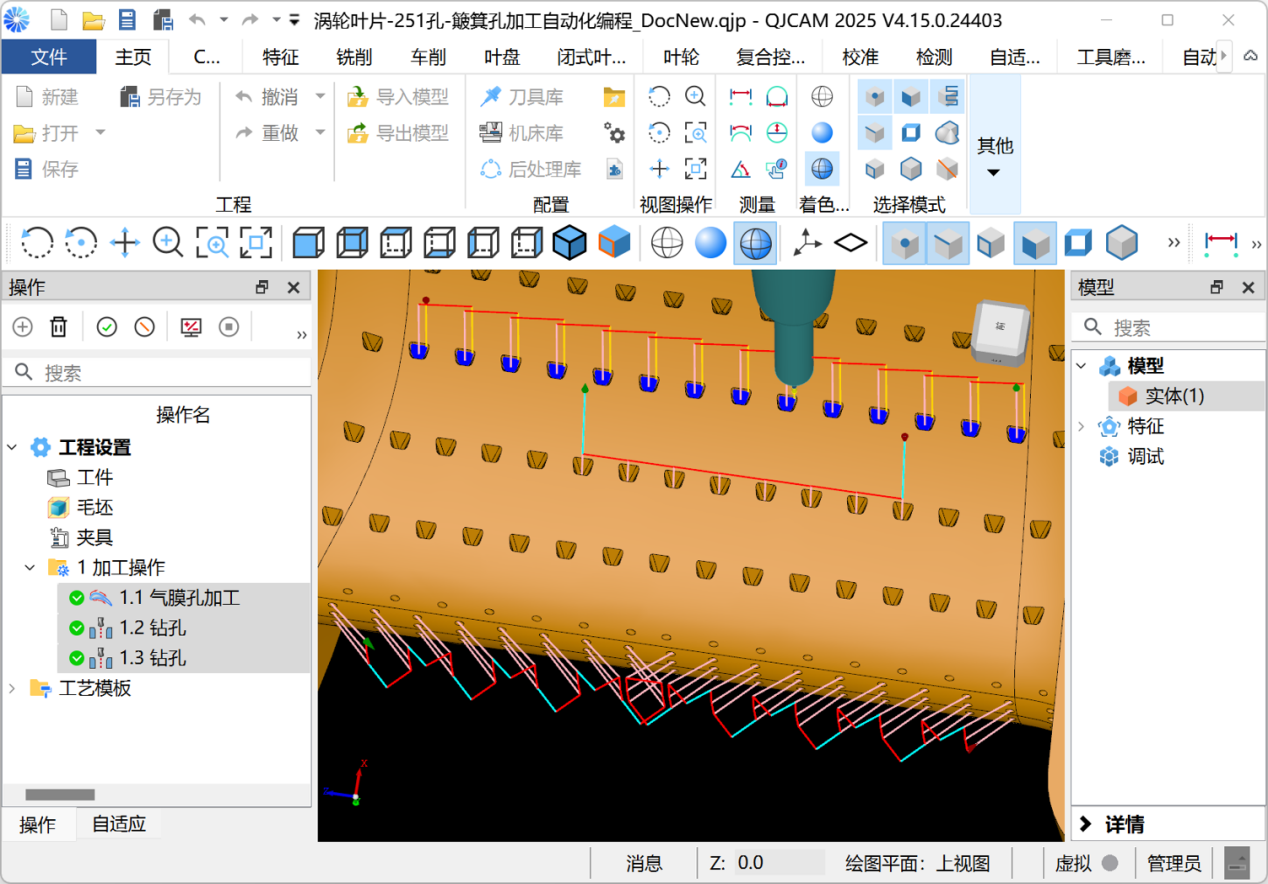1268x884 pixels.
Task: Toggle green check status of 1.2 钻孔
Action: tap(77, 628)
